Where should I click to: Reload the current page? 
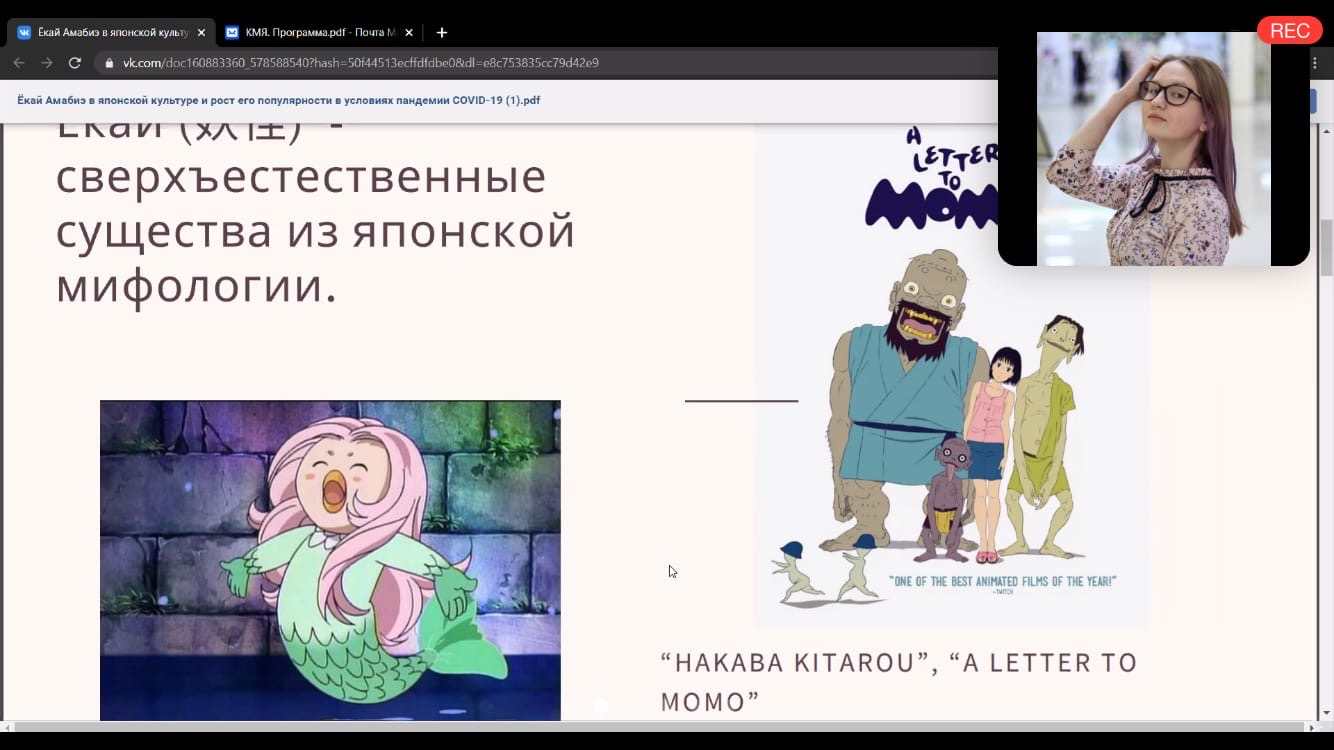coord(74,63)
